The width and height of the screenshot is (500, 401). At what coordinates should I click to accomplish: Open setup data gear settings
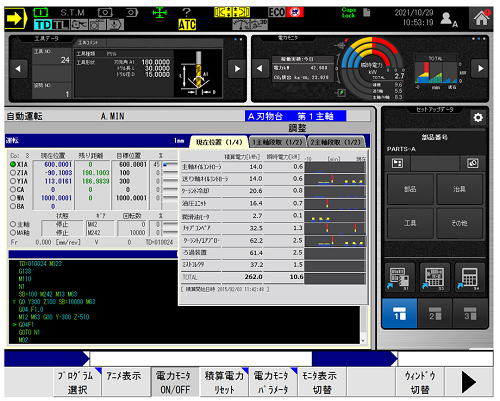coord(478,117)
